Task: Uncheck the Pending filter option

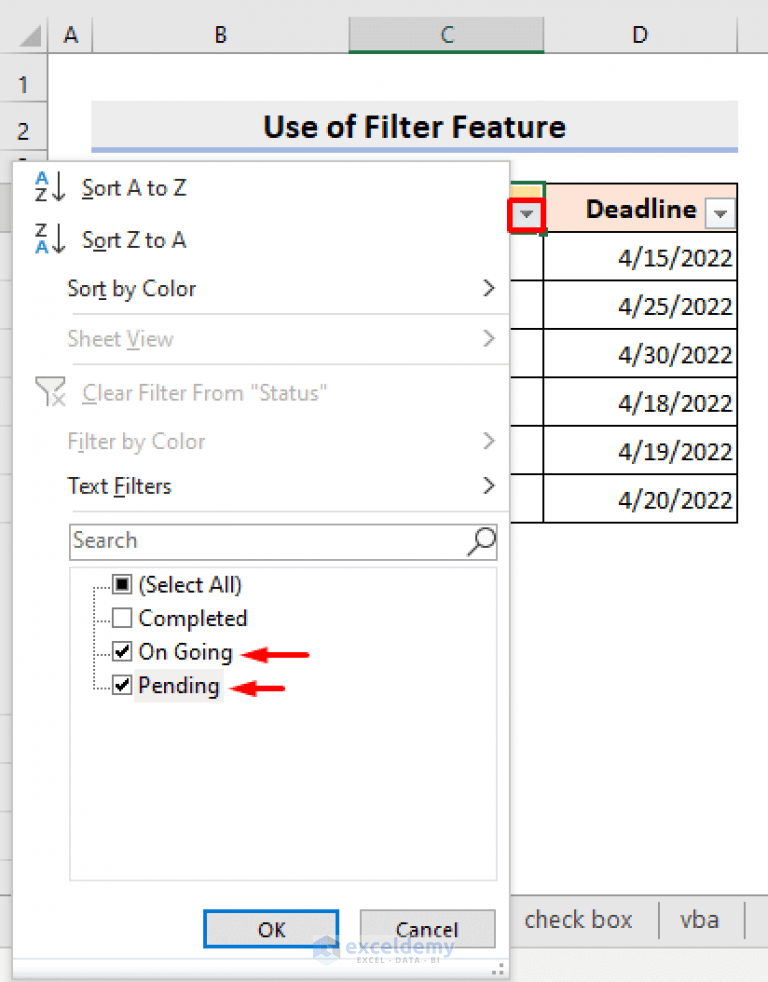Action: (x=121, y=686)
